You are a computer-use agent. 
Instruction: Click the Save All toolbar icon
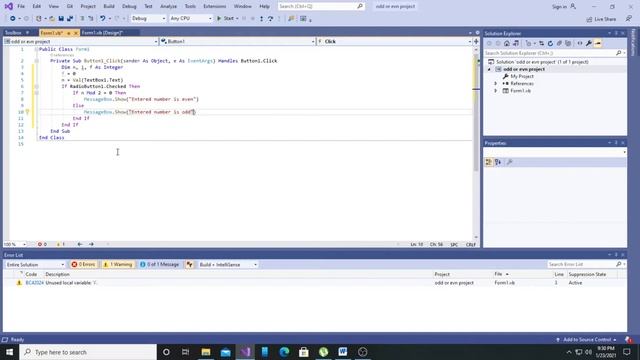tap(70, 18)
